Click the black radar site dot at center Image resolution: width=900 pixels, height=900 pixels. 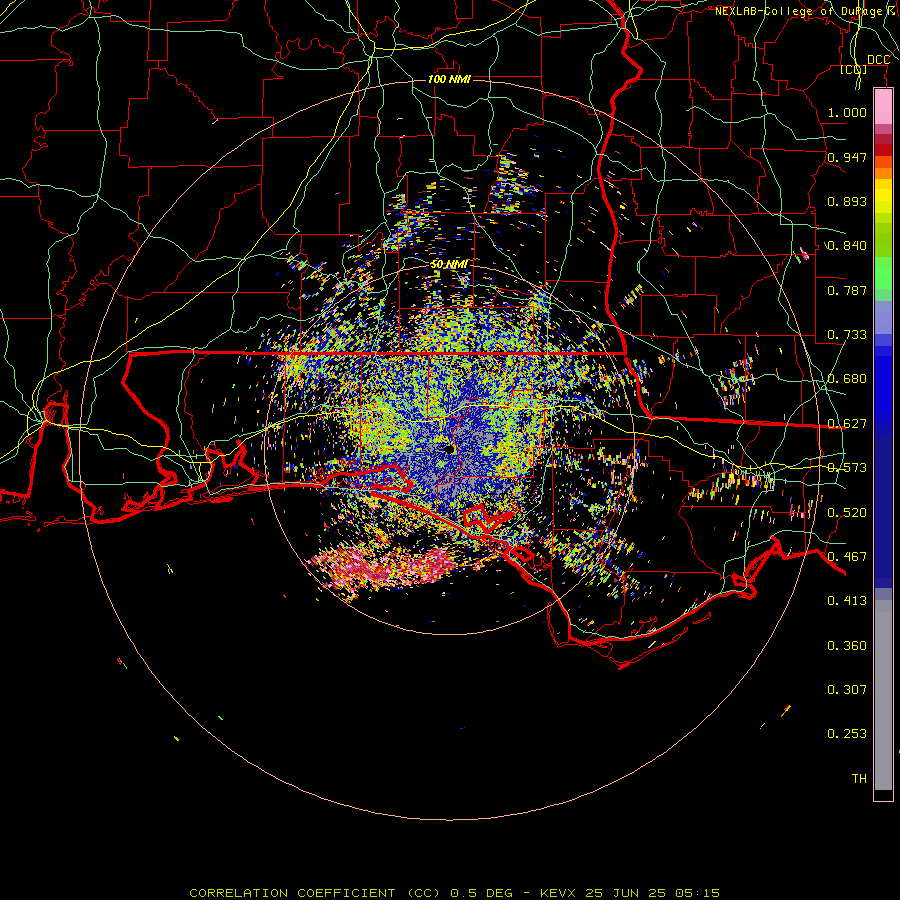pos(449,449)
